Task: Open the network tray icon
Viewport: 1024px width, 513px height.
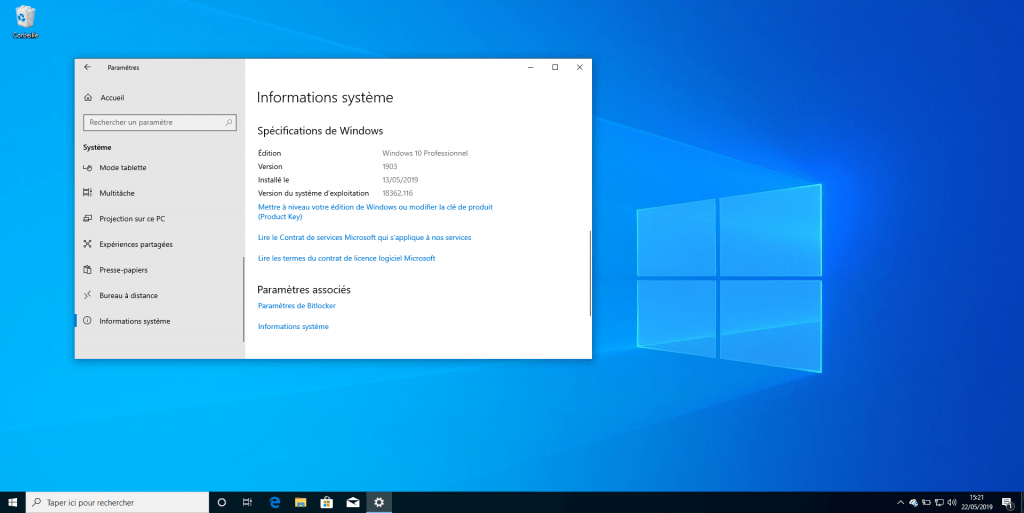Action: point(939,503)
